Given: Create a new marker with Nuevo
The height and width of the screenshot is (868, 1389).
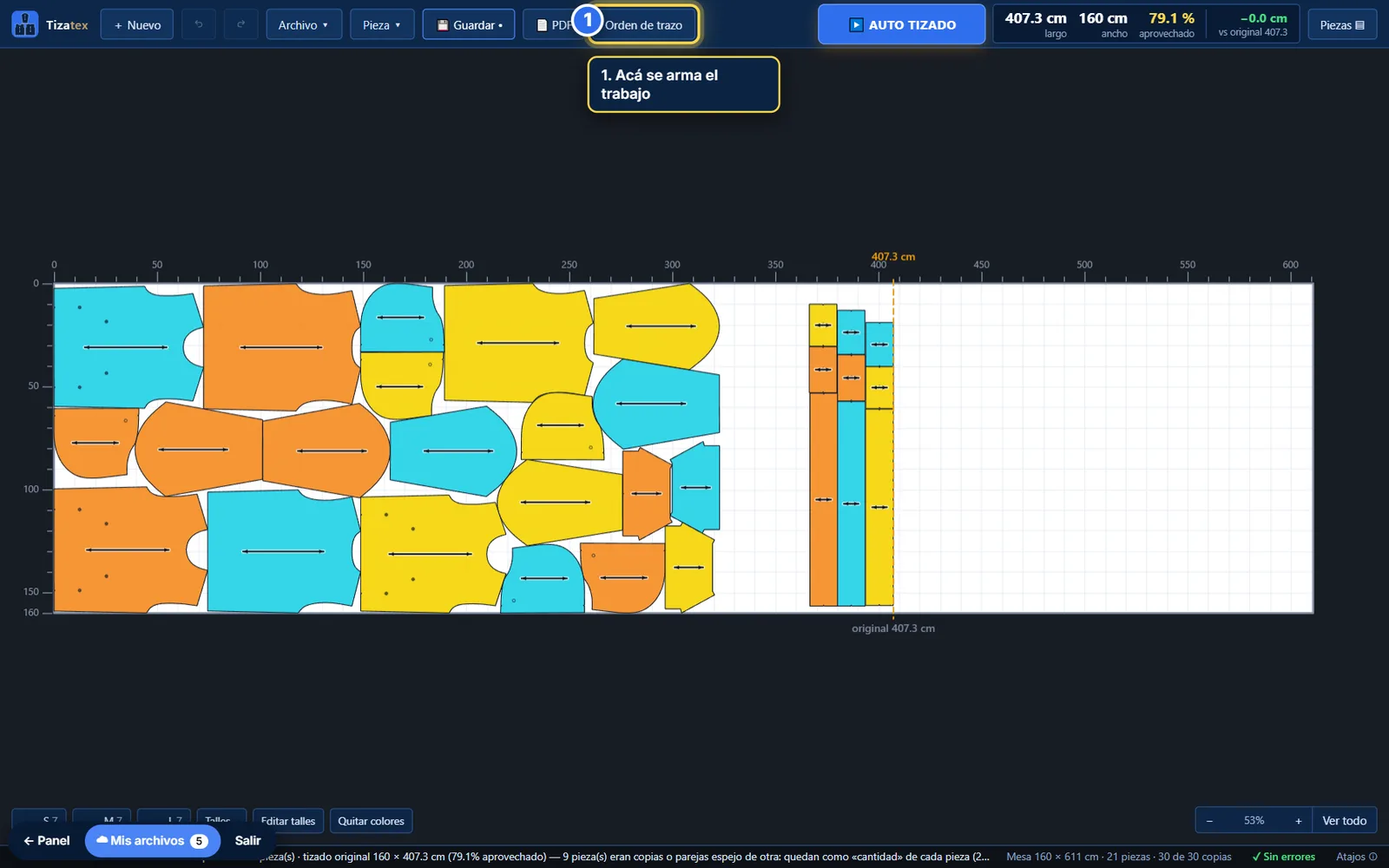Looking at the screenshot, I should (x=137, y=24).
